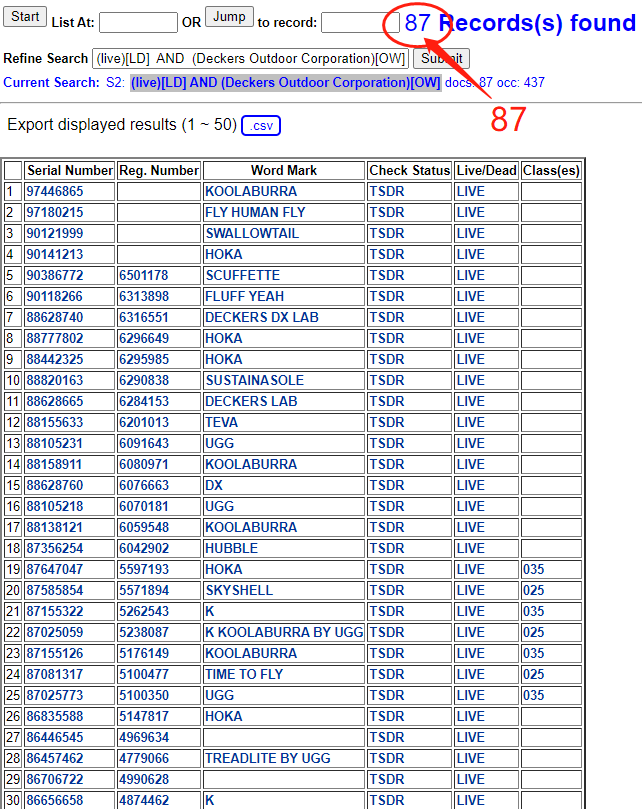This screenshot has width=642, height=809.
Task: Open registration number 4874462
Action: point(143,800)
